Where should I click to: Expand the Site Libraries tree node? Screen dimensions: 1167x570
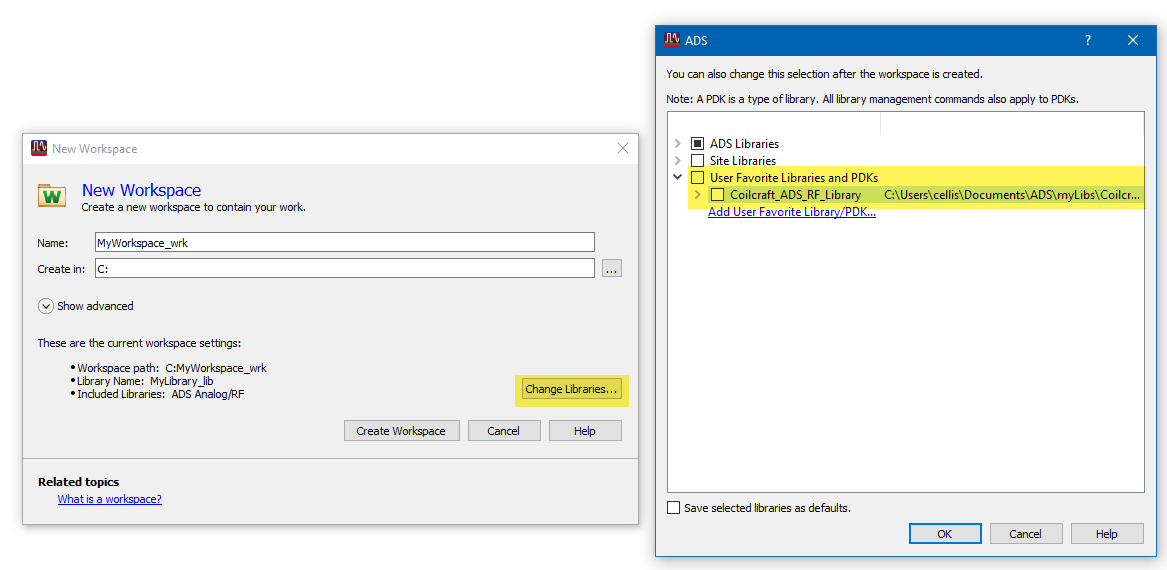click(x=677, y=160)
